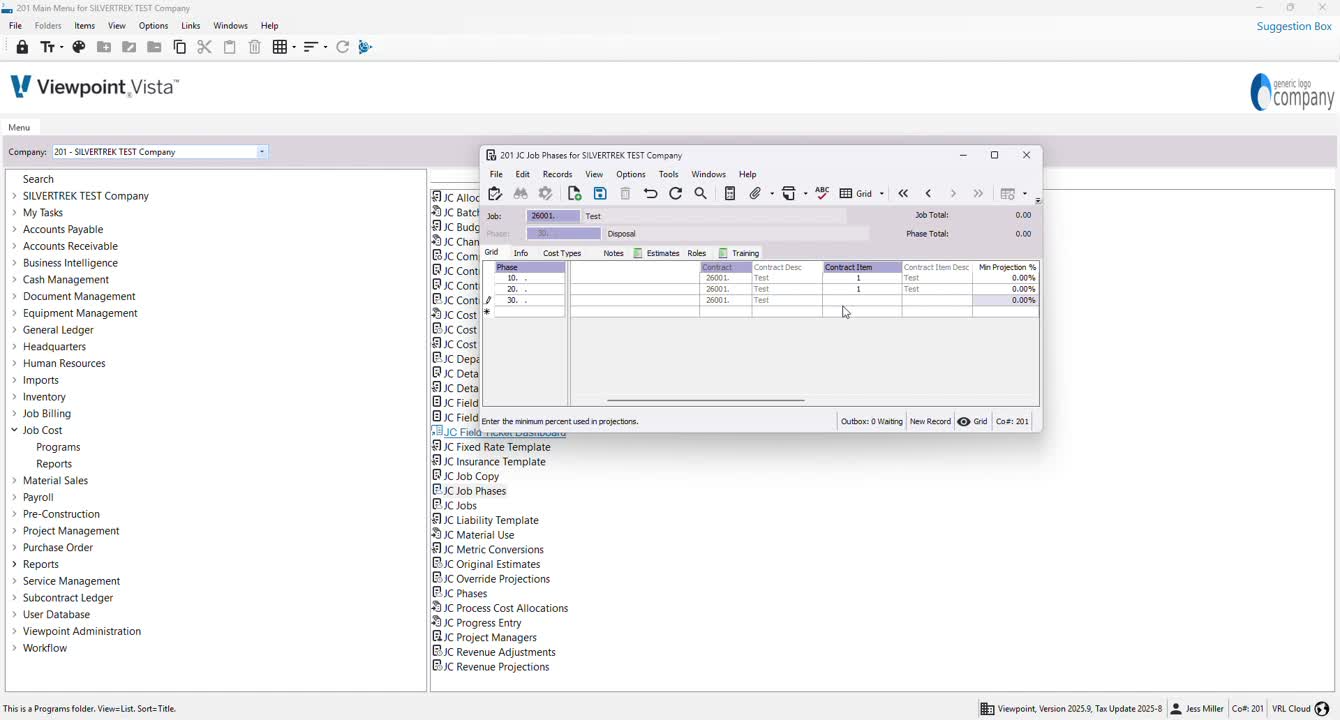
Task: Click the horizontal scrollbar in the phases grid
Action: [x=705, y=400]
